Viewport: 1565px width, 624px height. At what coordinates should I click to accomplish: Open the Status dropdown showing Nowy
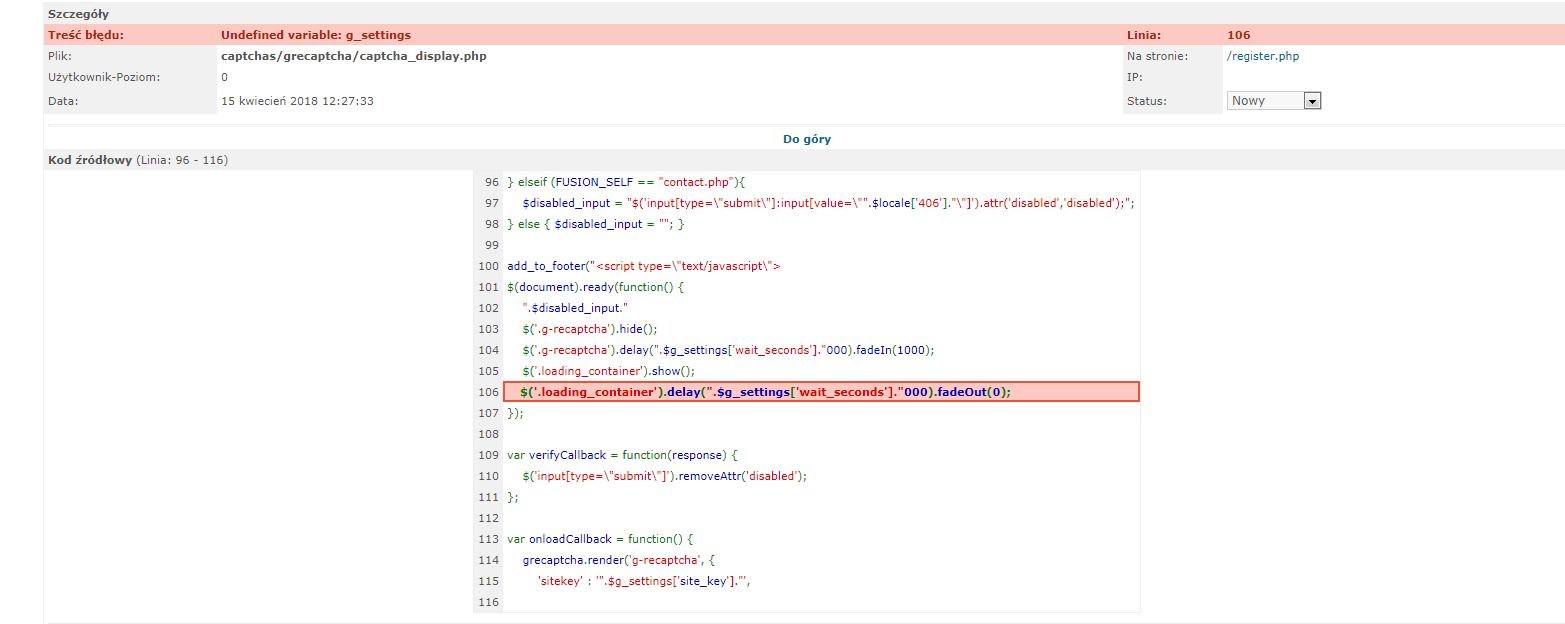1274,101
